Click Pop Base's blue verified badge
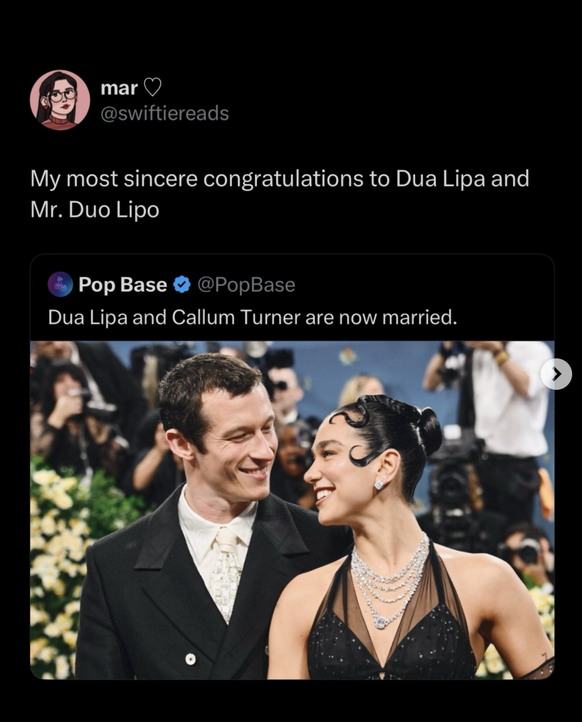 click(182, 285)
